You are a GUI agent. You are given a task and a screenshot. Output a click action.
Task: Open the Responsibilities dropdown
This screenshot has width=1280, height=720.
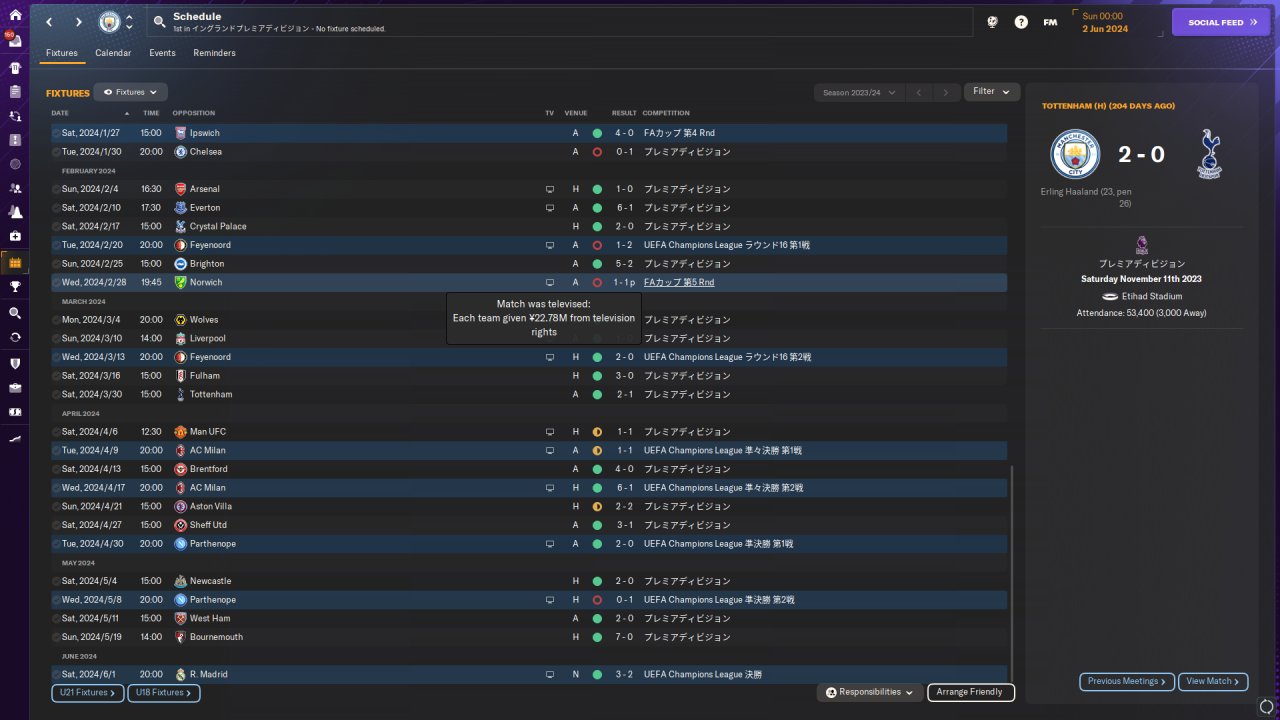point(869,692)
